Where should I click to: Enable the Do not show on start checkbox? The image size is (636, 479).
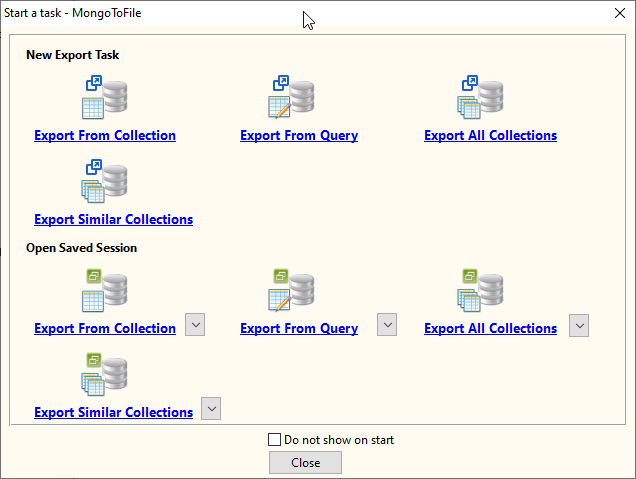[275, 439]
